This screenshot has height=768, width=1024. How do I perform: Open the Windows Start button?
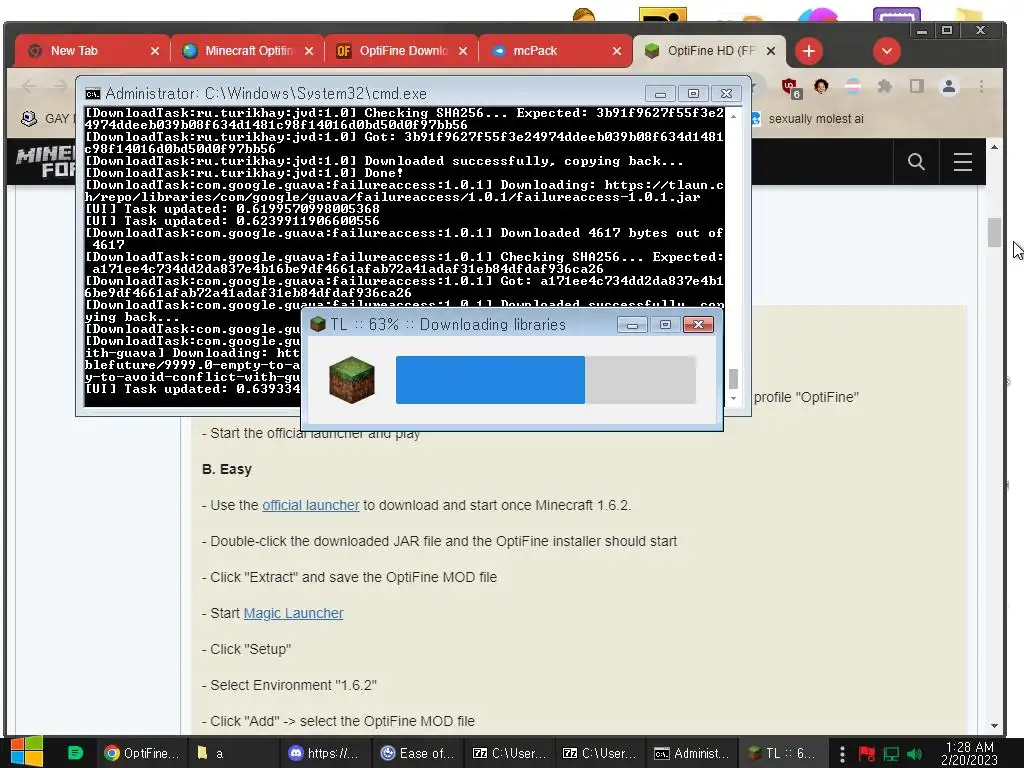pos(26,752)
